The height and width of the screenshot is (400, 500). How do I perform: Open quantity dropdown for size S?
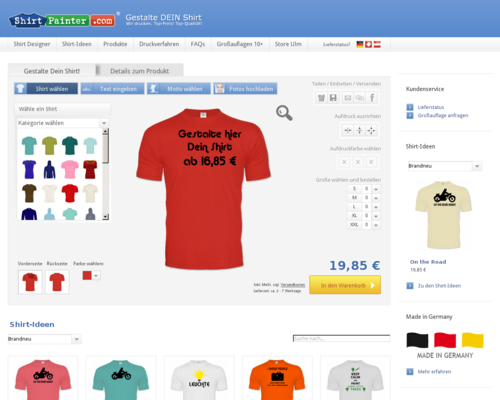pyautogui.click(x=376, y=189)
